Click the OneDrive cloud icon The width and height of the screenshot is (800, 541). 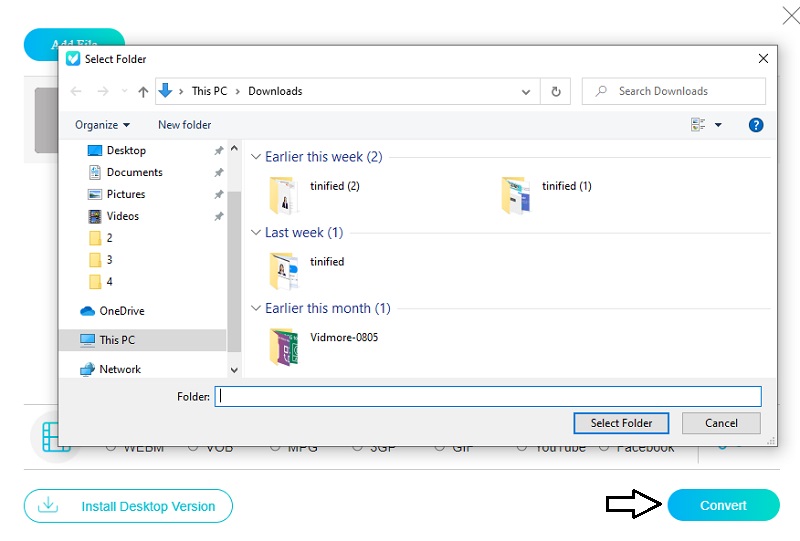pyautogui.click(x=87, y=311)
